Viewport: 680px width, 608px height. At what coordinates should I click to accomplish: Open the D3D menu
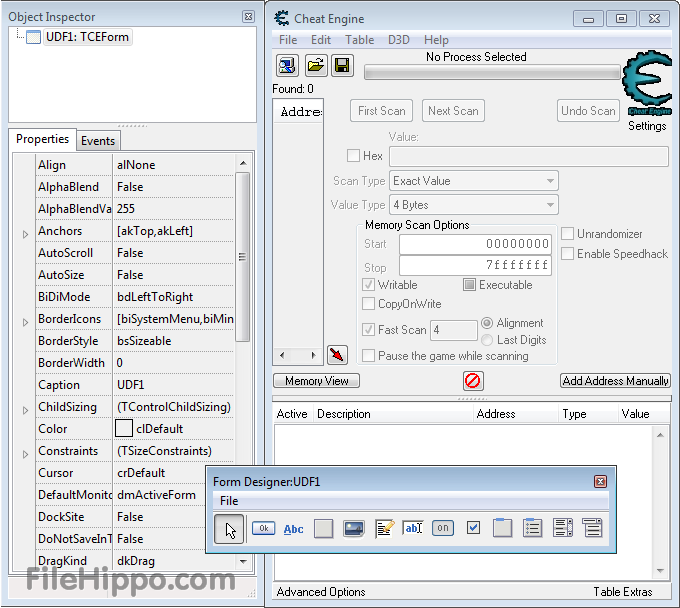tap(399, 40)
